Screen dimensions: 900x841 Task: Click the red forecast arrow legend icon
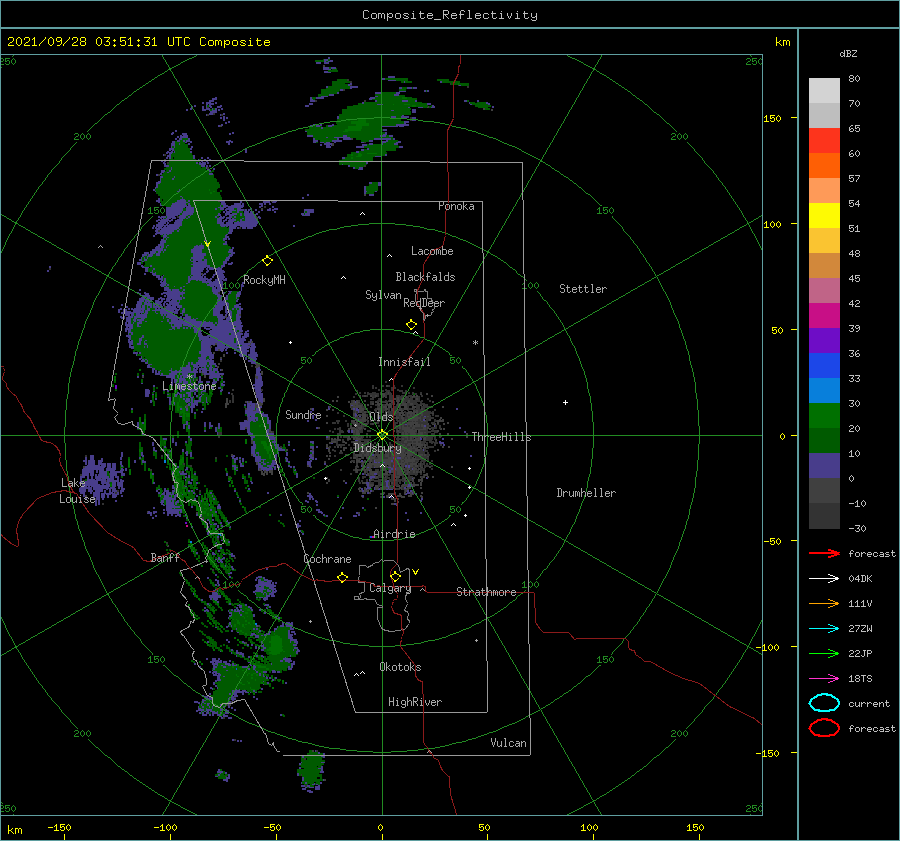click(x=824, y=553)
